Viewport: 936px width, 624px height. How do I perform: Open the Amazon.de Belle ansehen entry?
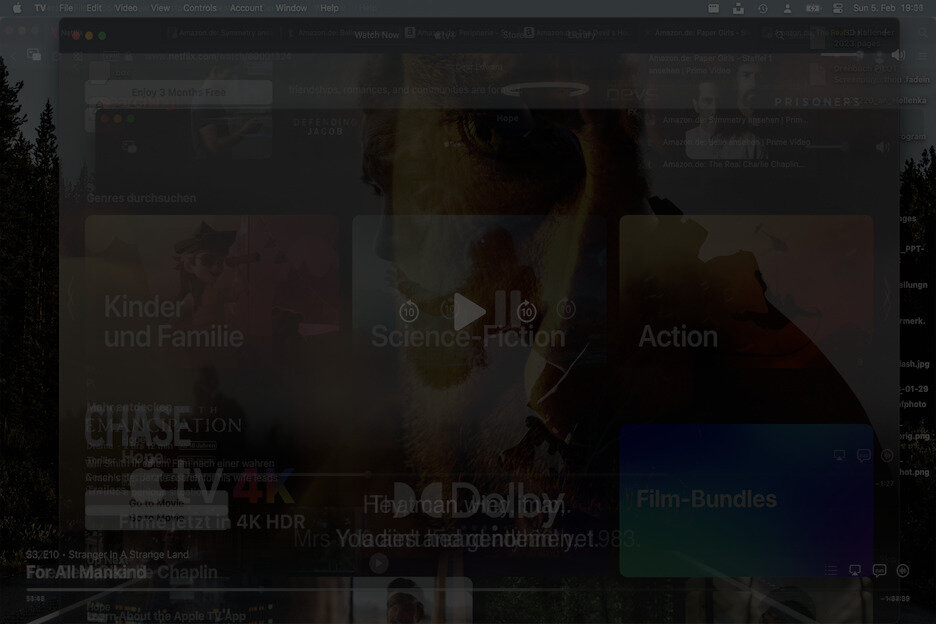coord(737,142)
